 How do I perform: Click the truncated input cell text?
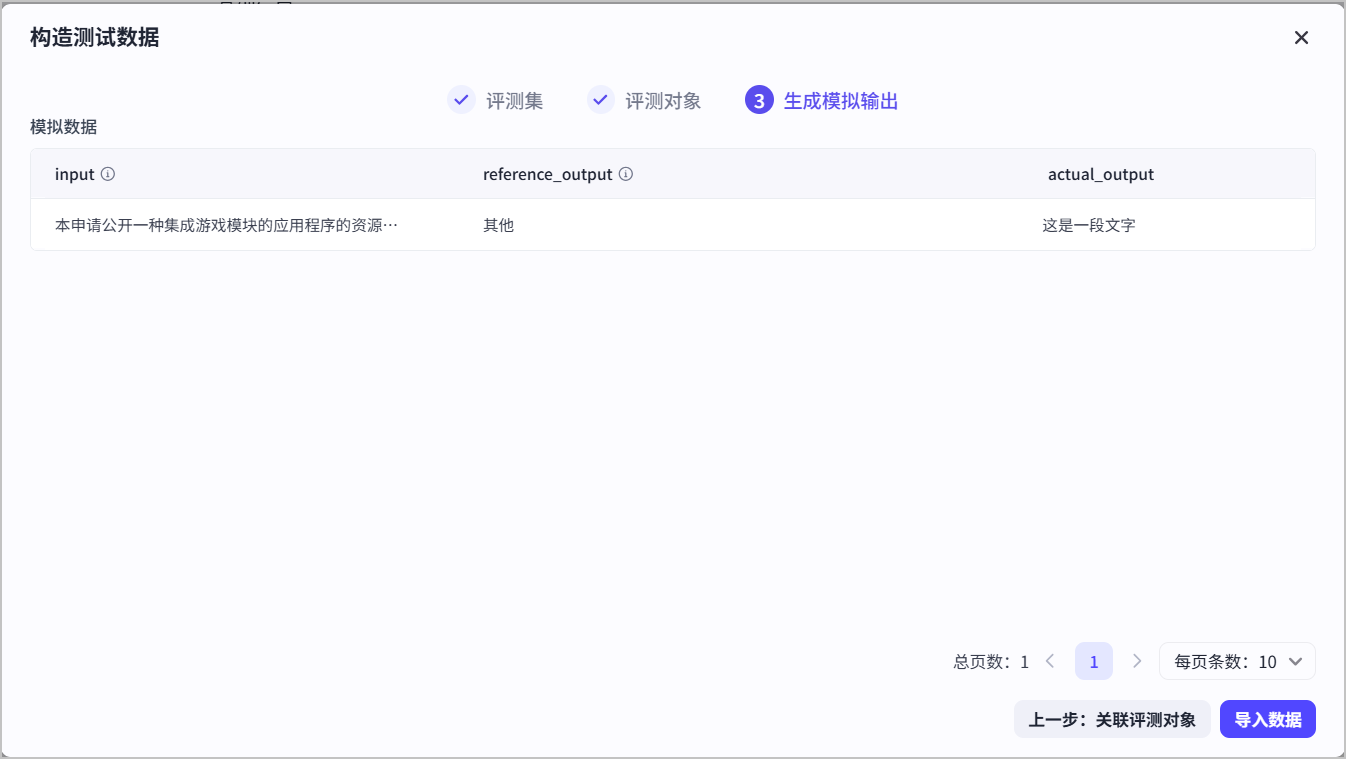tap(227, 225)
